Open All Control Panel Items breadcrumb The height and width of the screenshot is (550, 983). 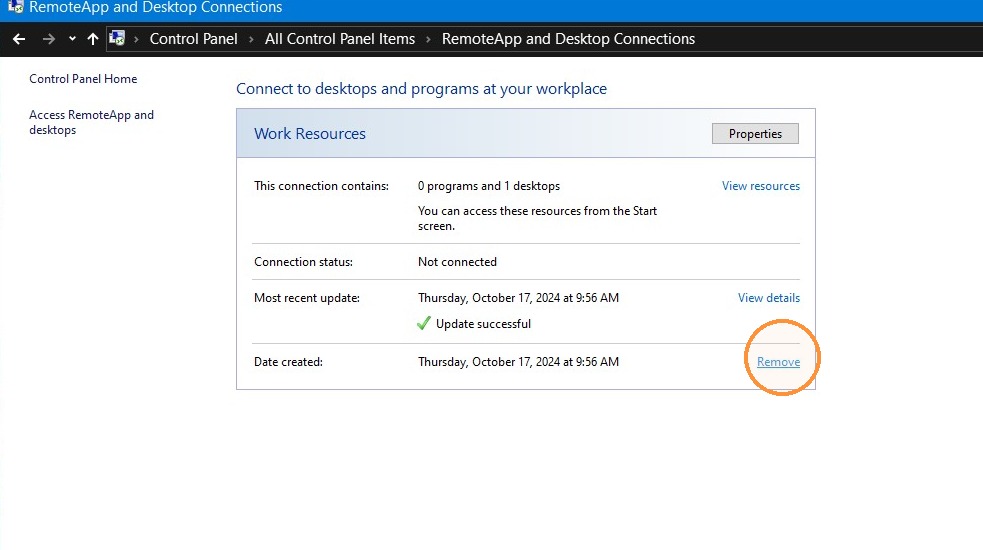click(x=340, y=39)
